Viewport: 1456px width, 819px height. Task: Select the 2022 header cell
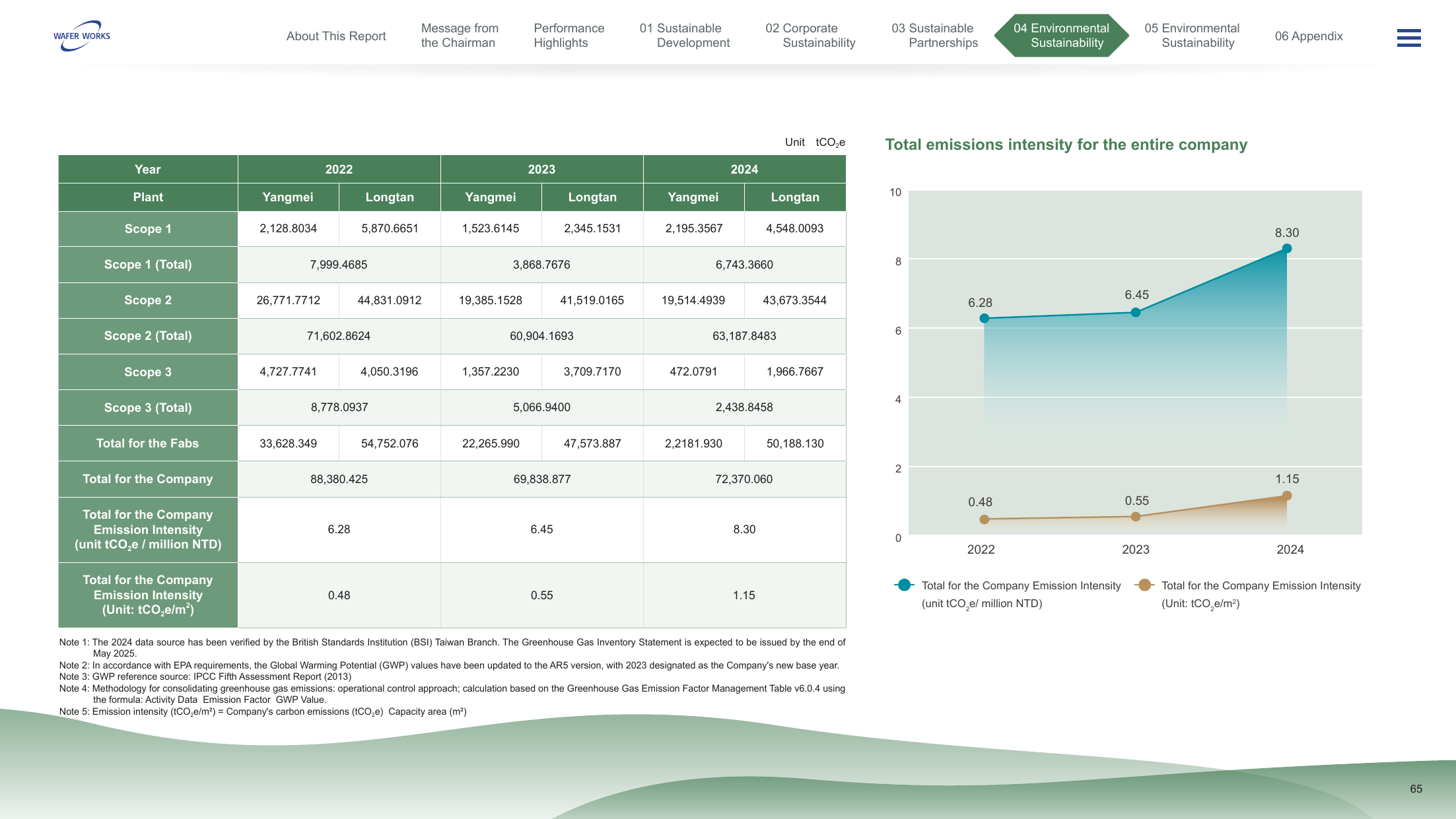339,170
